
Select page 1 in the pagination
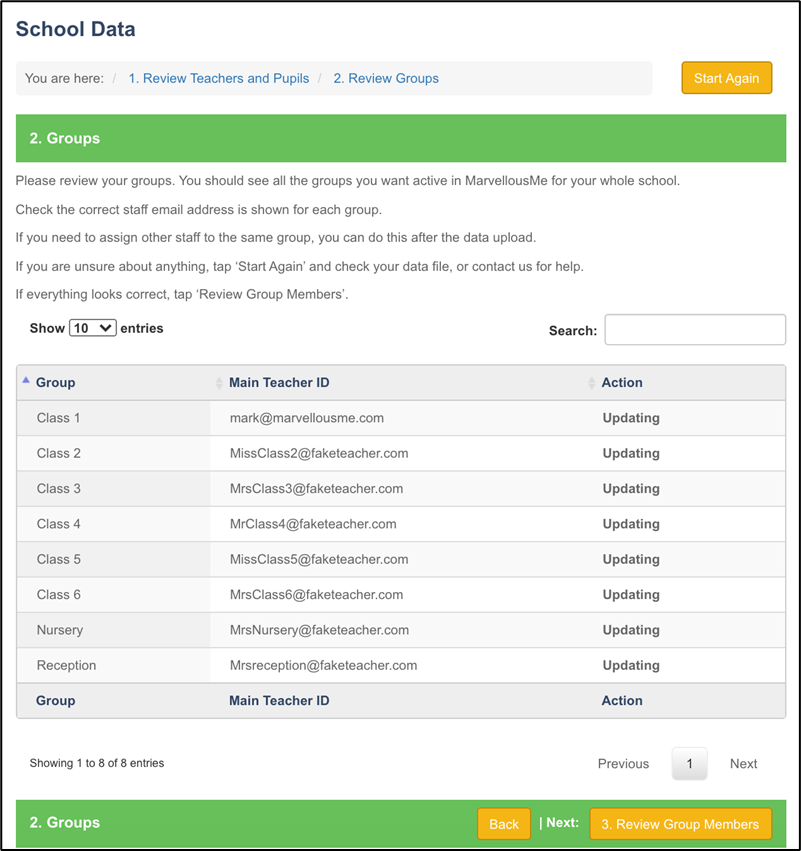tap(689, 763)
